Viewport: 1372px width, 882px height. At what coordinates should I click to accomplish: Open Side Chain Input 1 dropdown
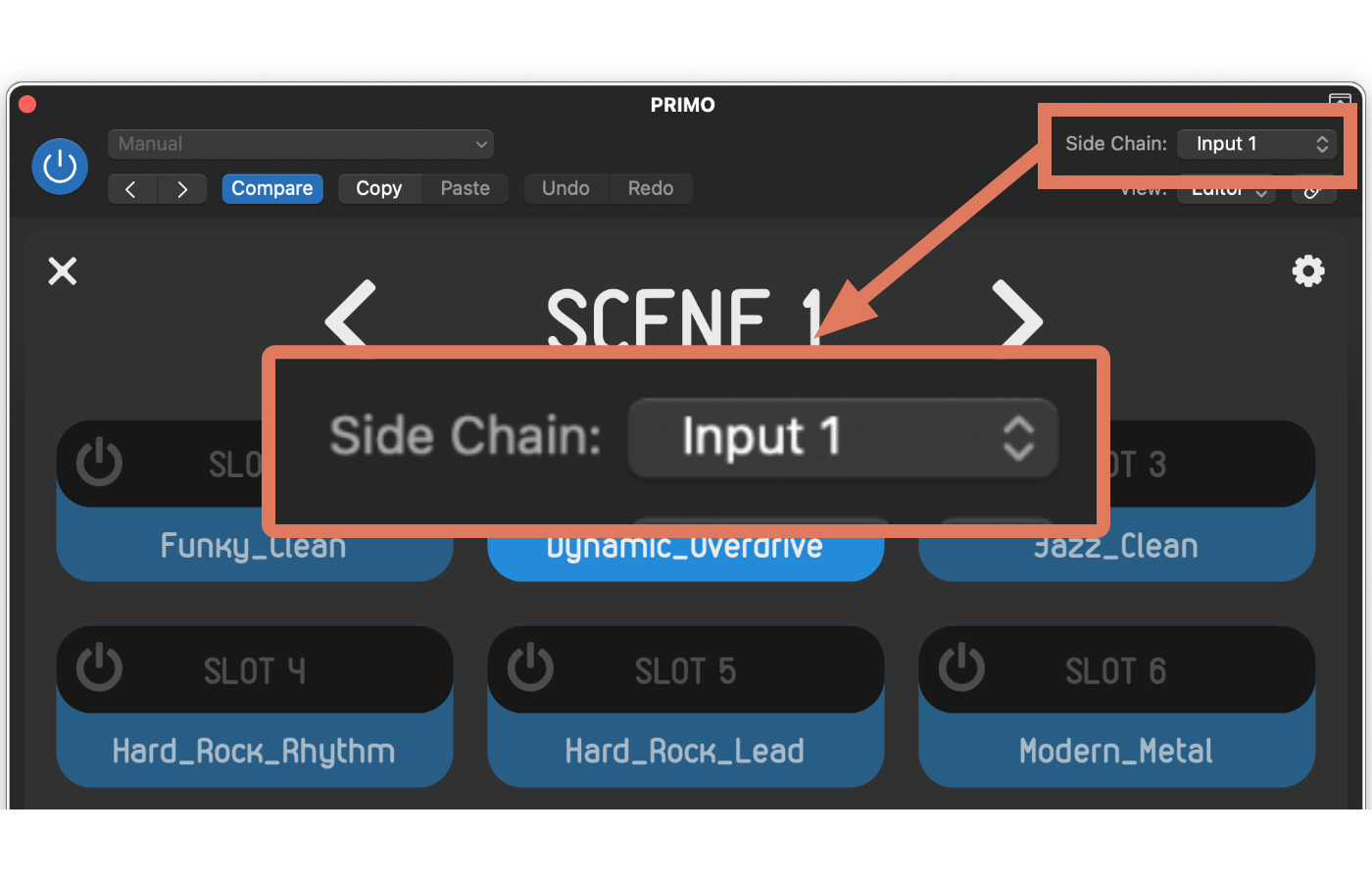point(1257,144)
